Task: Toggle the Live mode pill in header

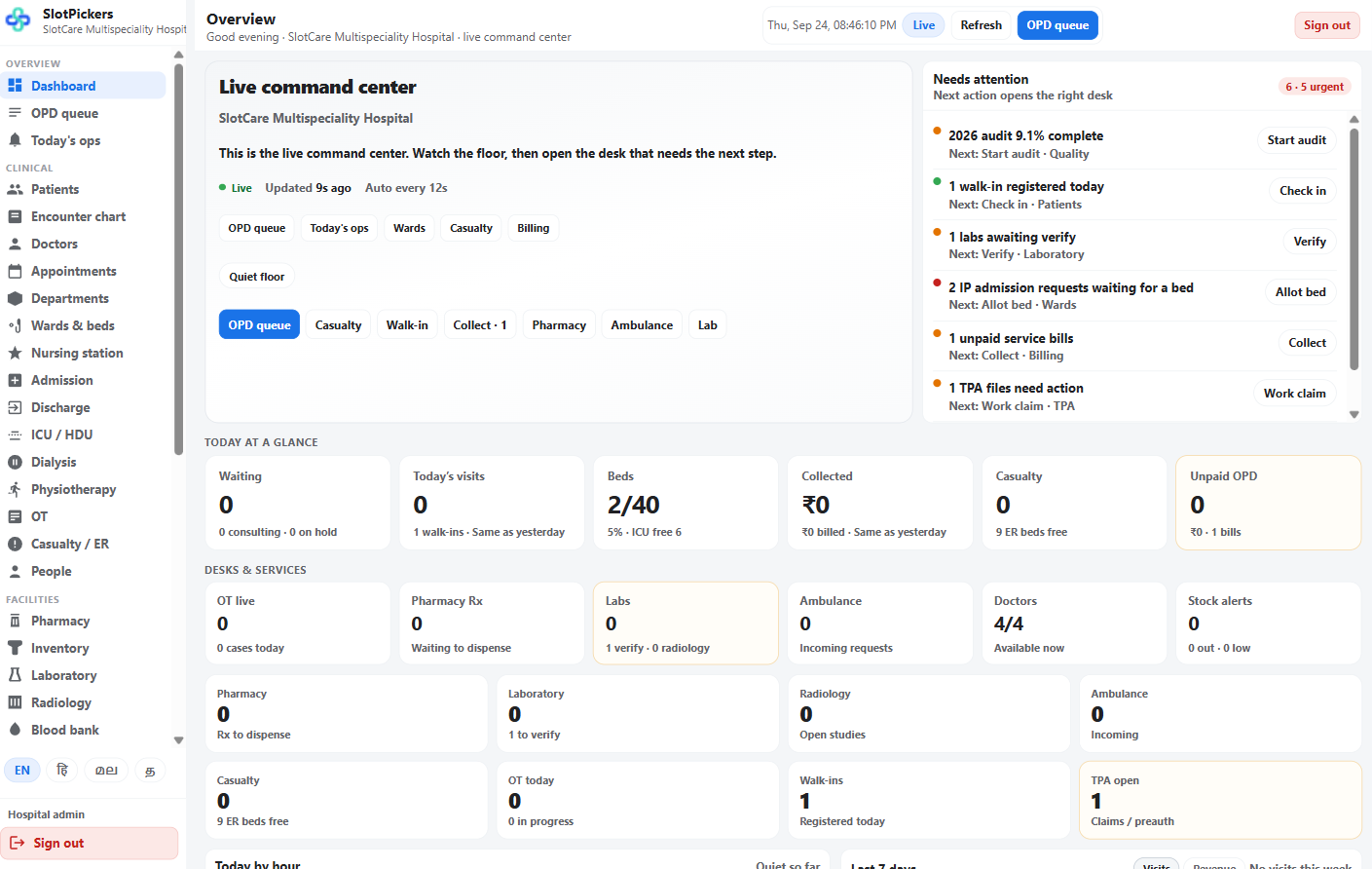Action: pos(923,25)
